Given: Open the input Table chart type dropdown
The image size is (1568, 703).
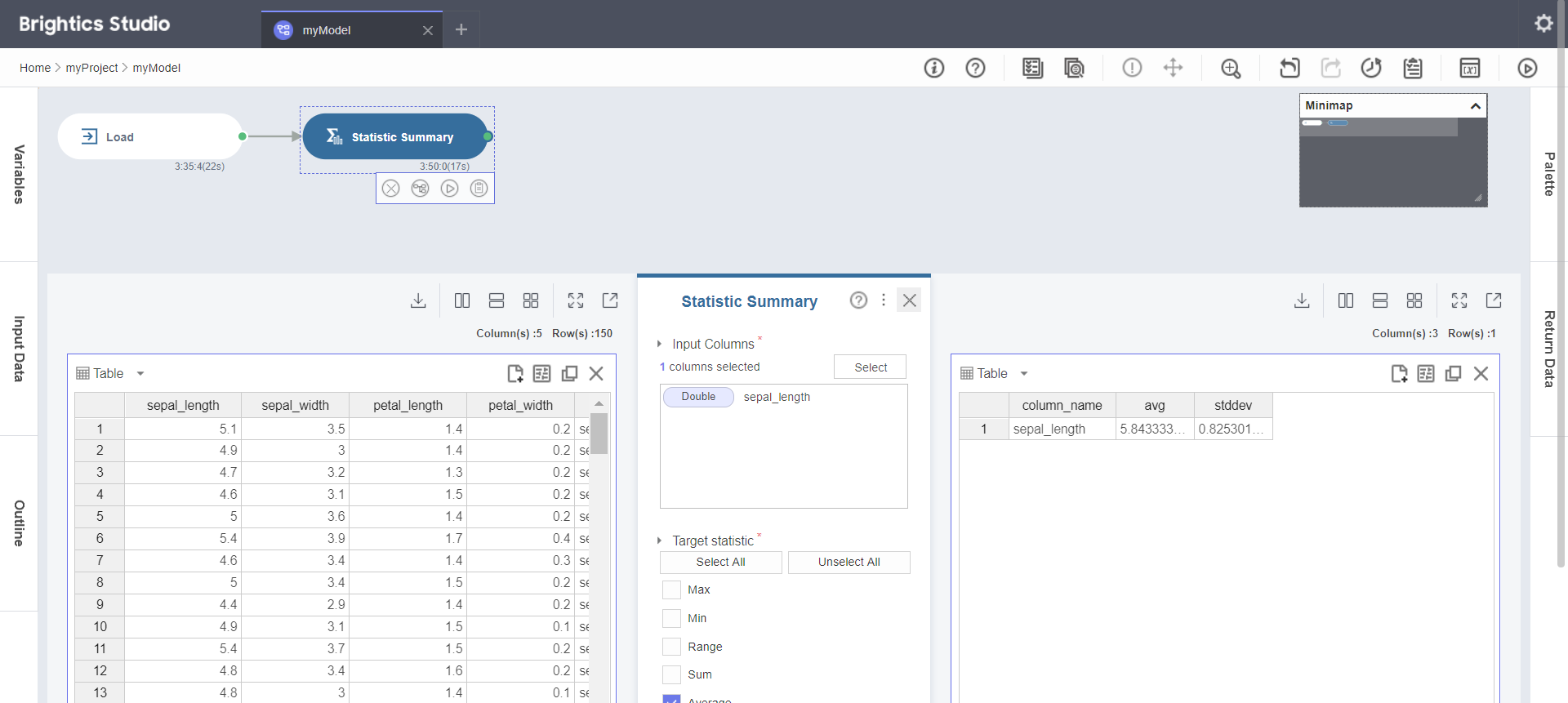Looking at the screenshot, I should [140, 374].
